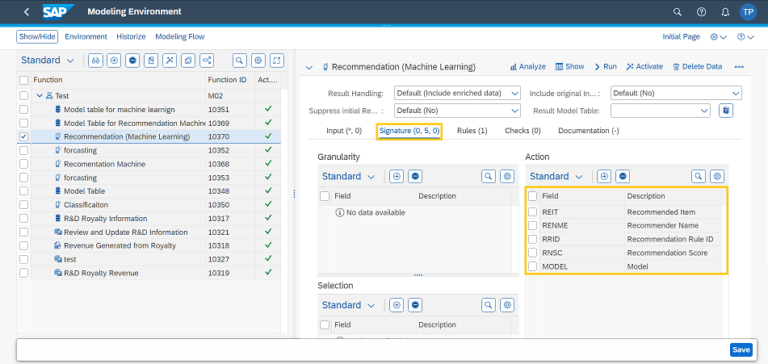Add a field in the Selection table
The width and height of the screenshot is (768, 364).
396,305
